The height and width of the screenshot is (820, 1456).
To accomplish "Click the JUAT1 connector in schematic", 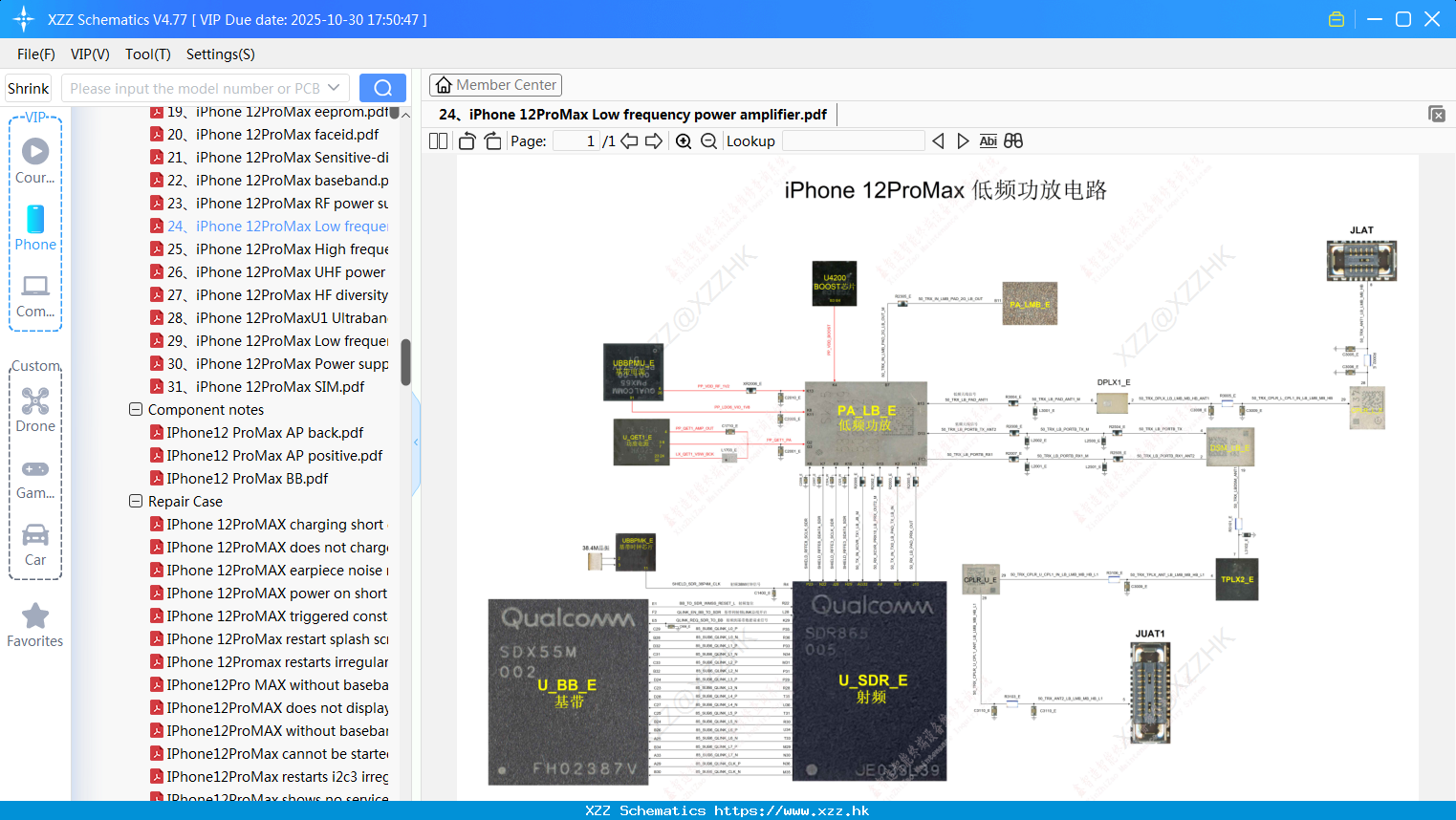I will click(1150, 692).
